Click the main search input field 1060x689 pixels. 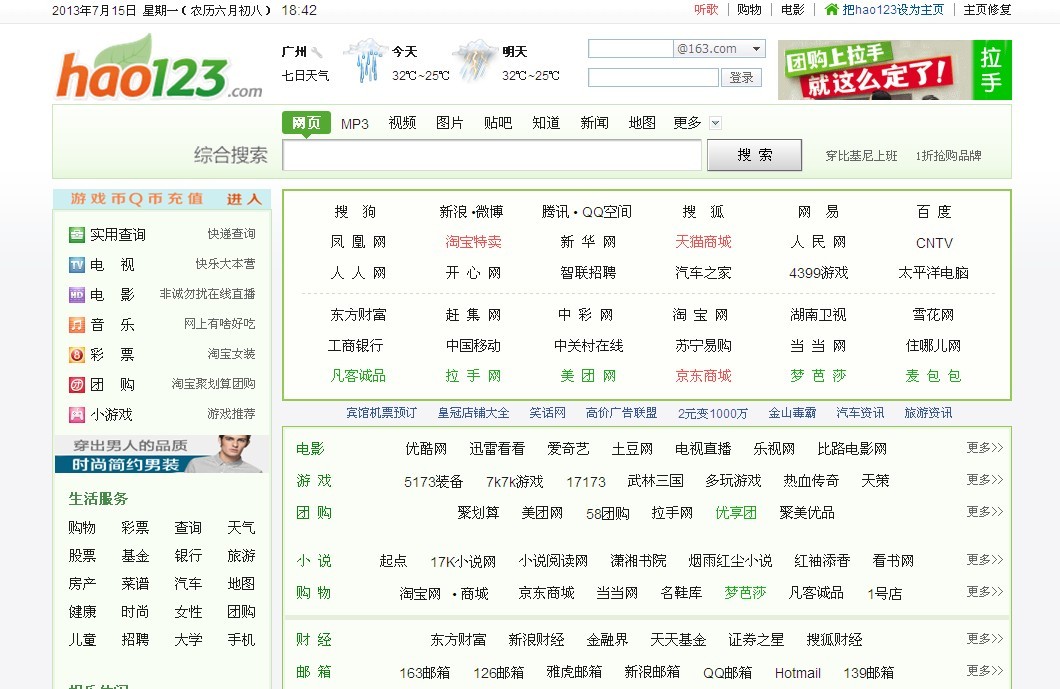492,155
